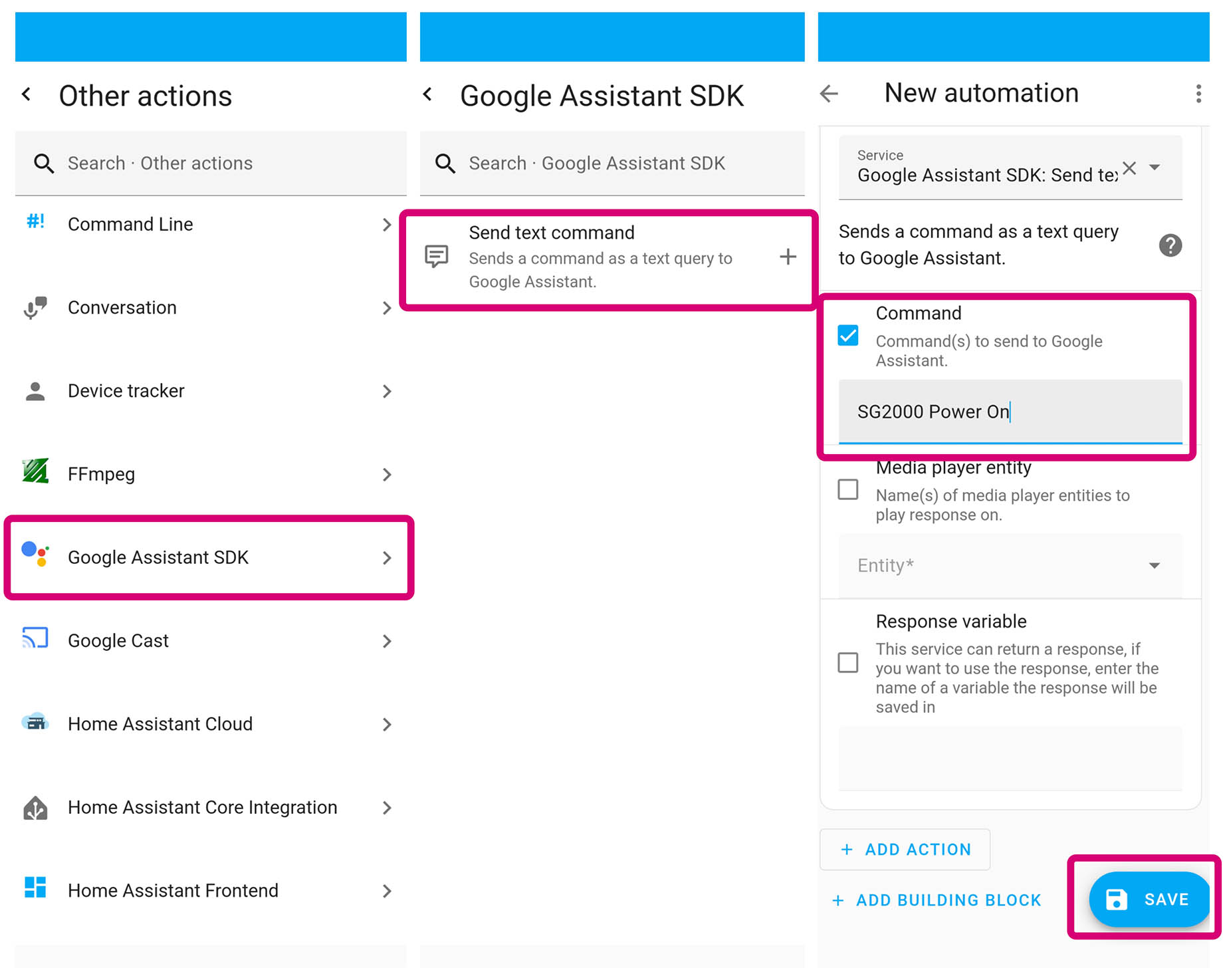Open the Conversation actions entry
The height and width of the screenshot is (980, 1225).
tap(211, 308)
